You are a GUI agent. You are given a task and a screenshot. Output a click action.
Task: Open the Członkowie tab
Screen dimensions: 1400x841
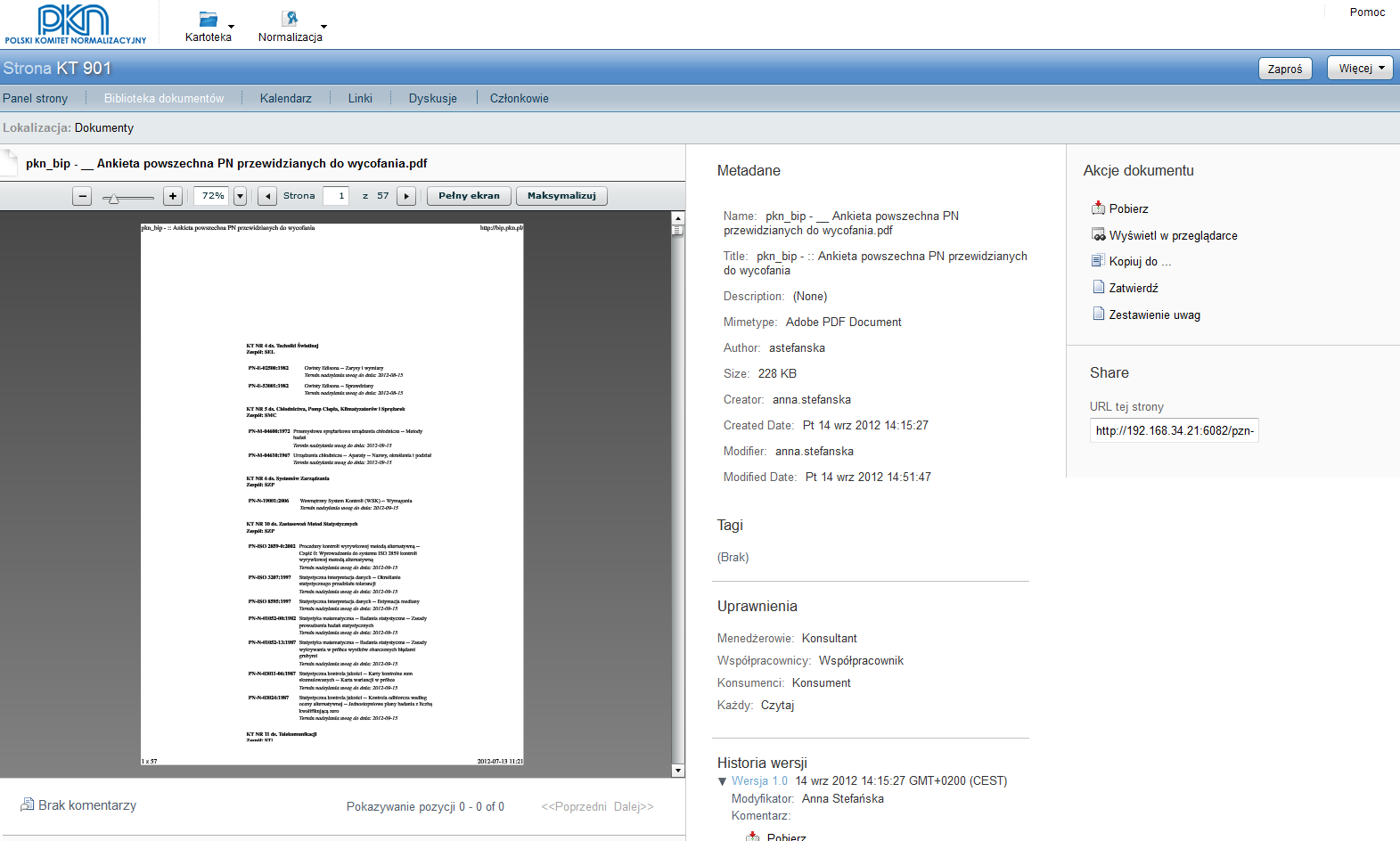click(520, 99)
